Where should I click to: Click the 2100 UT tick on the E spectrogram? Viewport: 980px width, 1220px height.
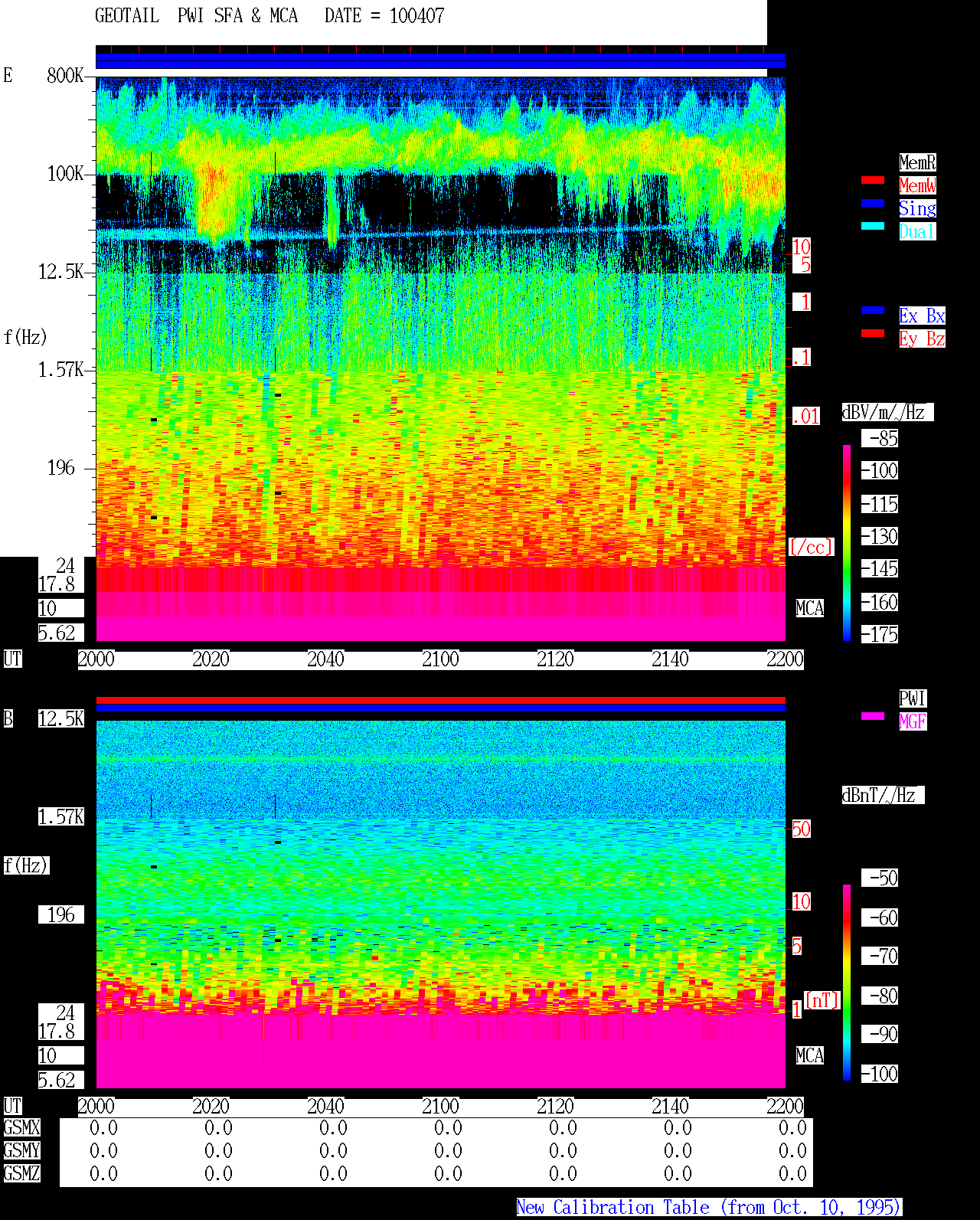(x=440, y=659)
